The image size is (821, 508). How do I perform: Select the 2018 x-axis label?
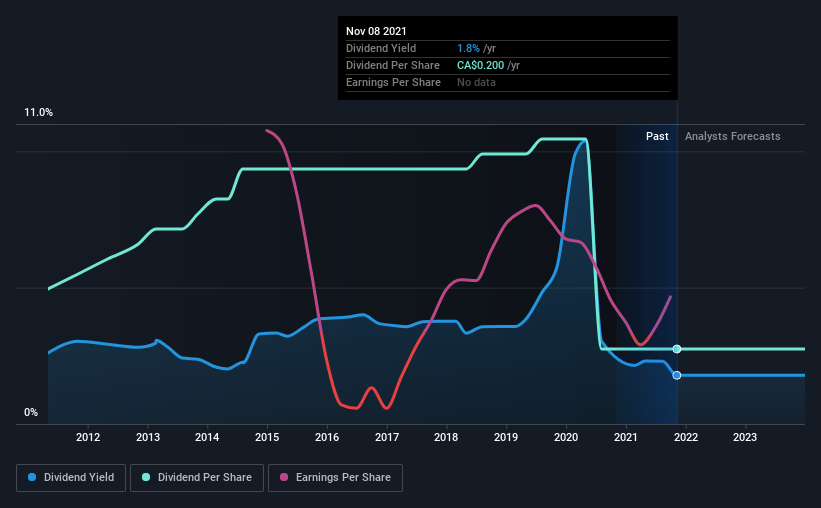[x=446, y=437]
